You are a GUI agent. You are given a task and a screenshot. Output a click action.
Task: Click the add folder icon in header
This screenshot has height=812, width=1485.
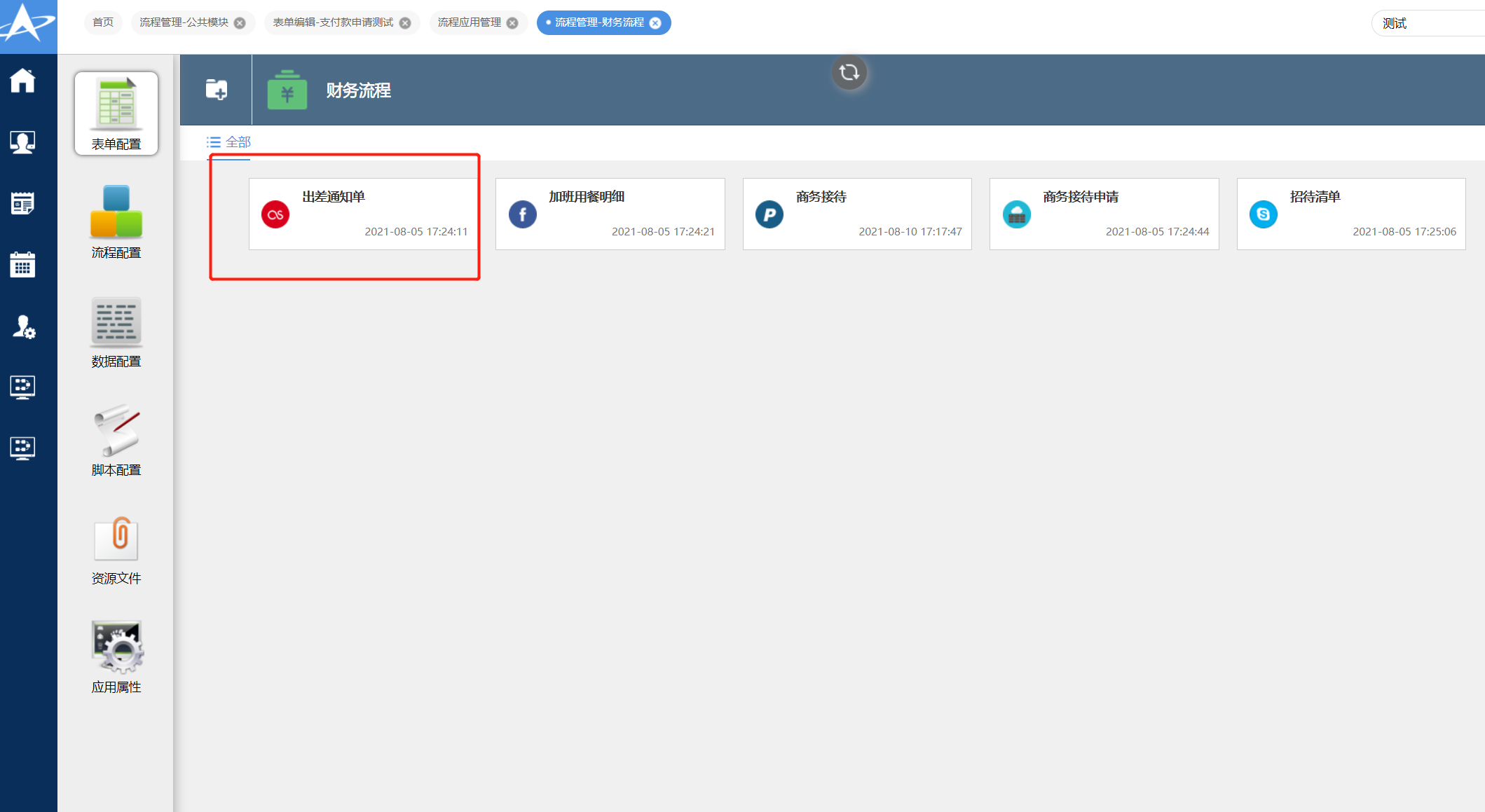(216, 90)
